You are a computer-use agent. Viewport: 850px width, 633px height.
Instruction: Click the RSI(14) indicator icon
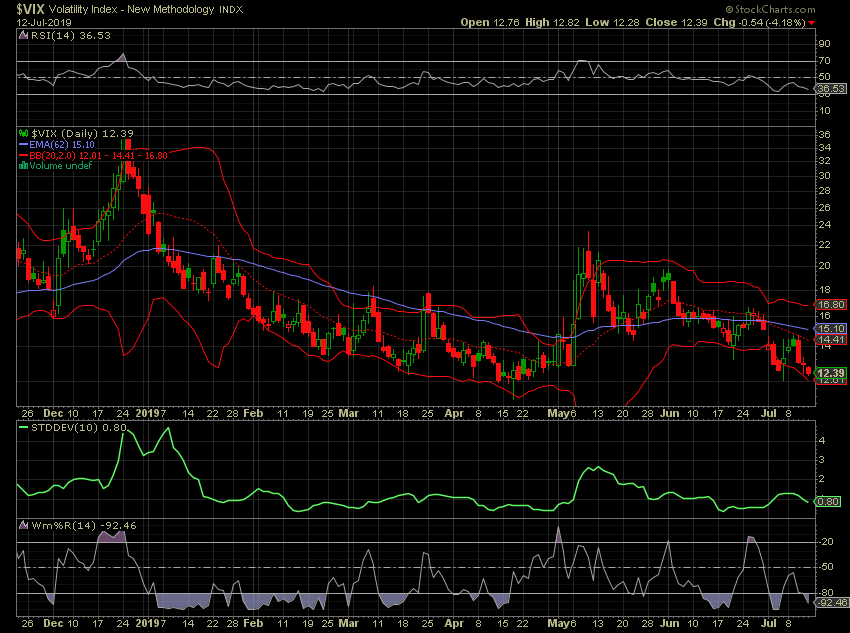coord(23,35)
